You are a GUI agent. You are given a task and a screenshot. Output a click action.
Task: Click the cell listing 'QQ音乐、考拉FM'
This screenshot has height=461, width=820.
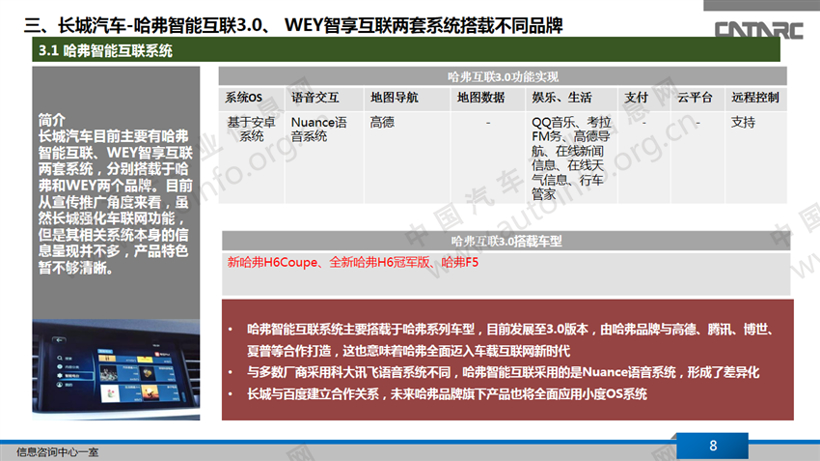[571, 158]
